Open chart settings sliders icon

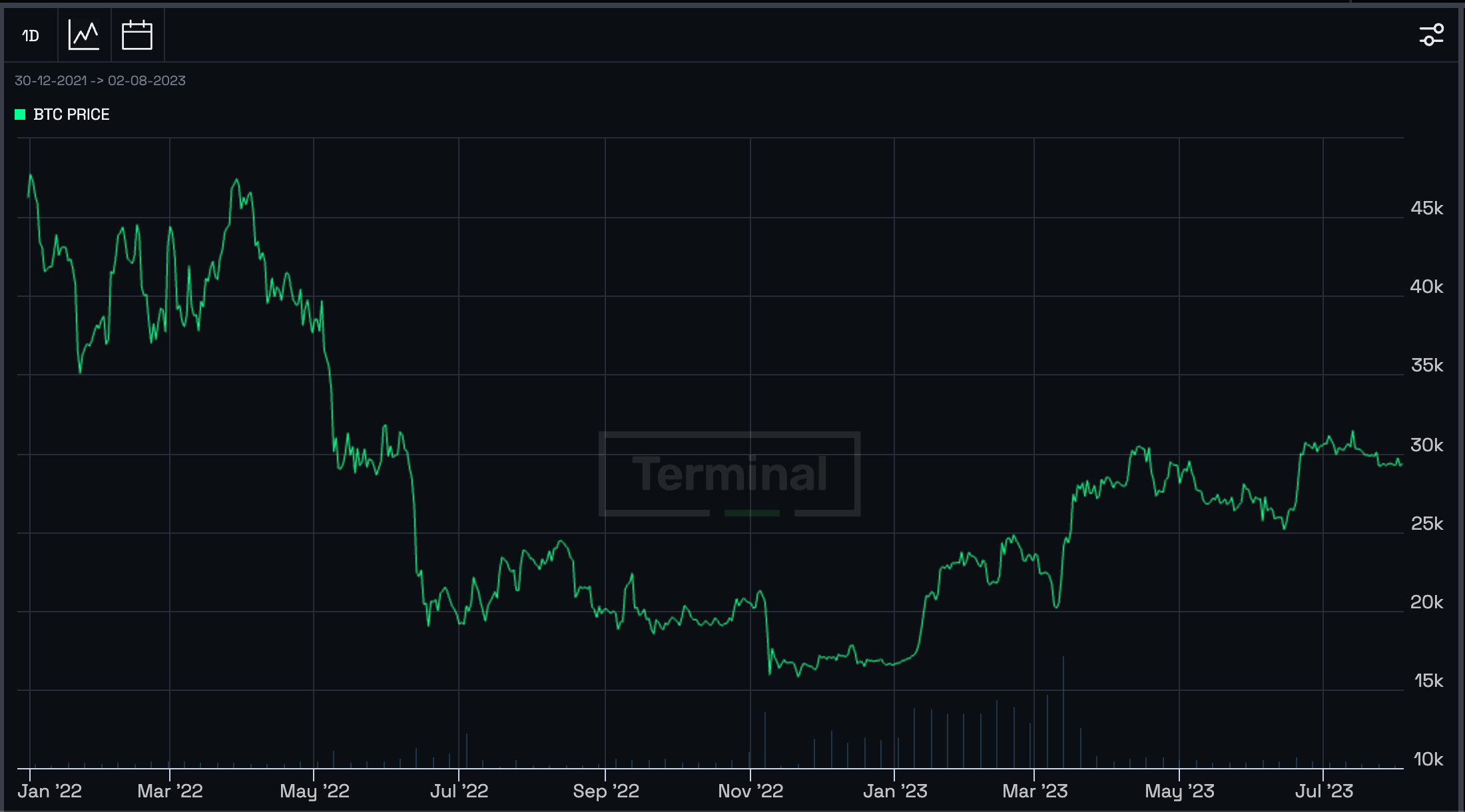(x=1431, y=35)
